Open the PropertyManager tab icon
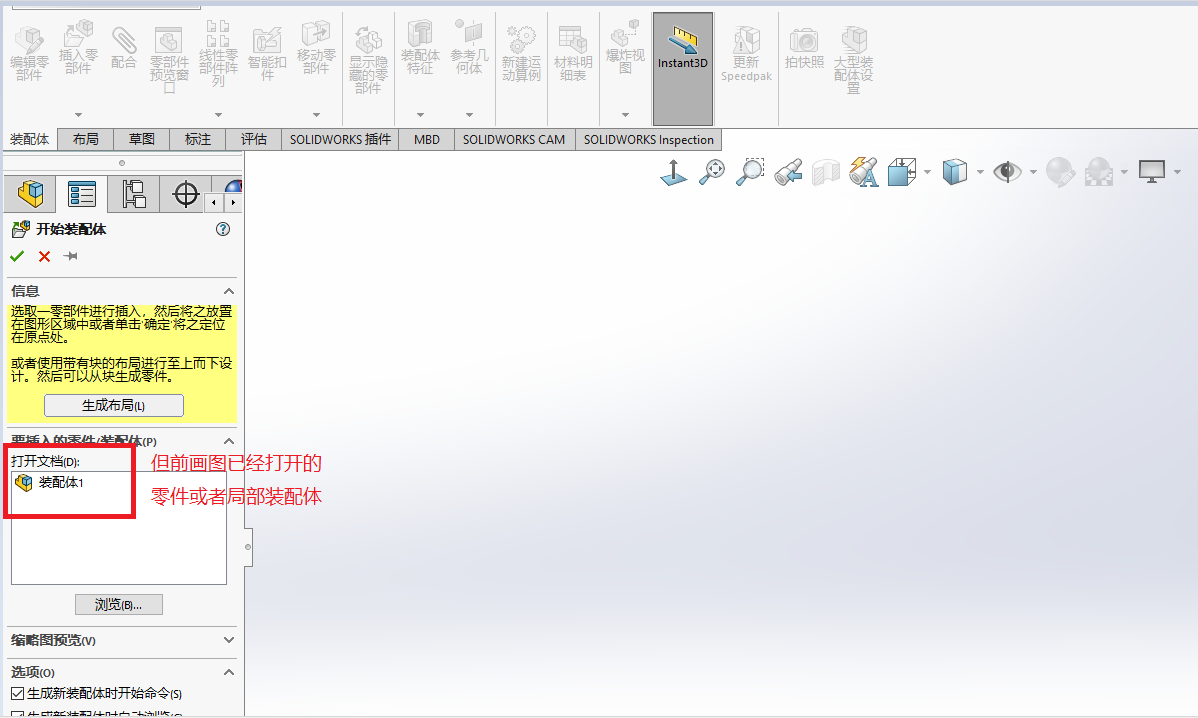Image resolution: width=1198 pixels, height=718 pixels. tap(82, 193)
